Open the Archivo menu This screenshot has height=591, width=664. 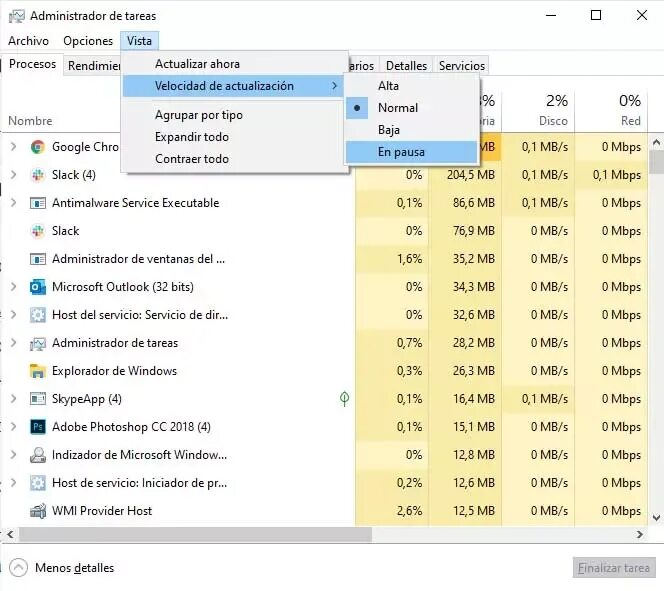[x=28, y=41]
